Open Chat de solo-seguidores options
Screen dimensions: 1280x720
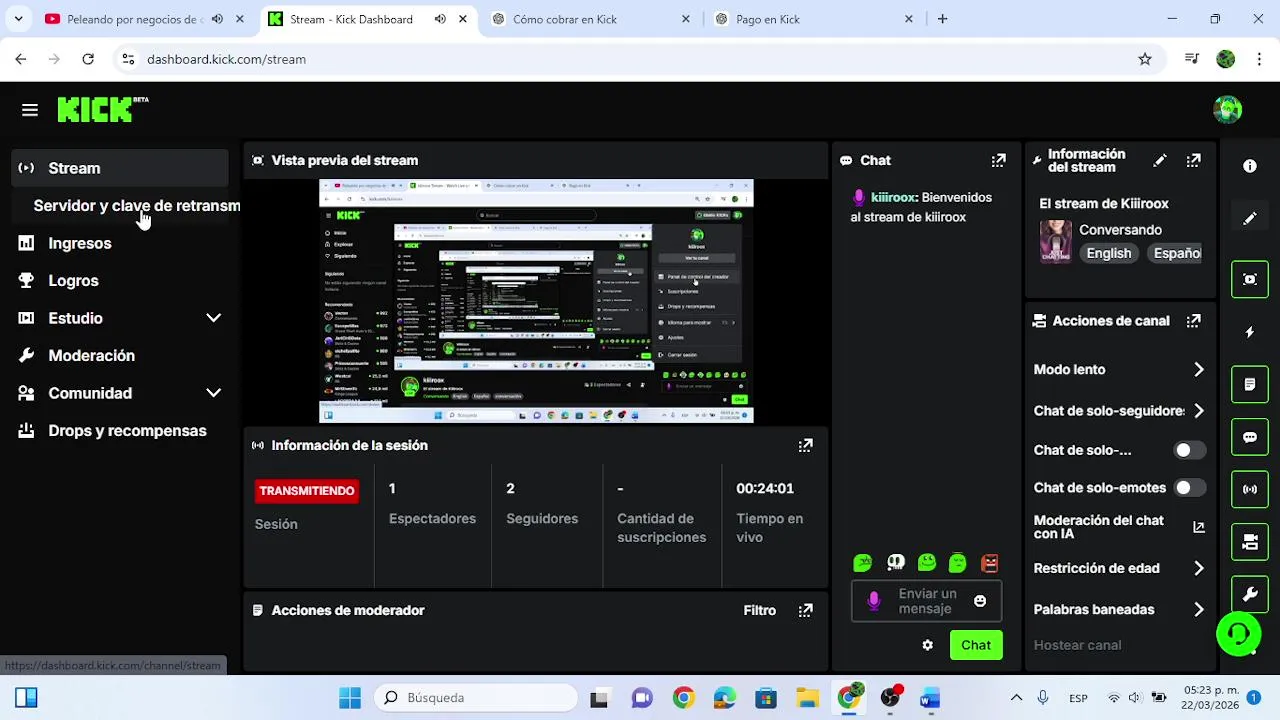coord(1119,411)
